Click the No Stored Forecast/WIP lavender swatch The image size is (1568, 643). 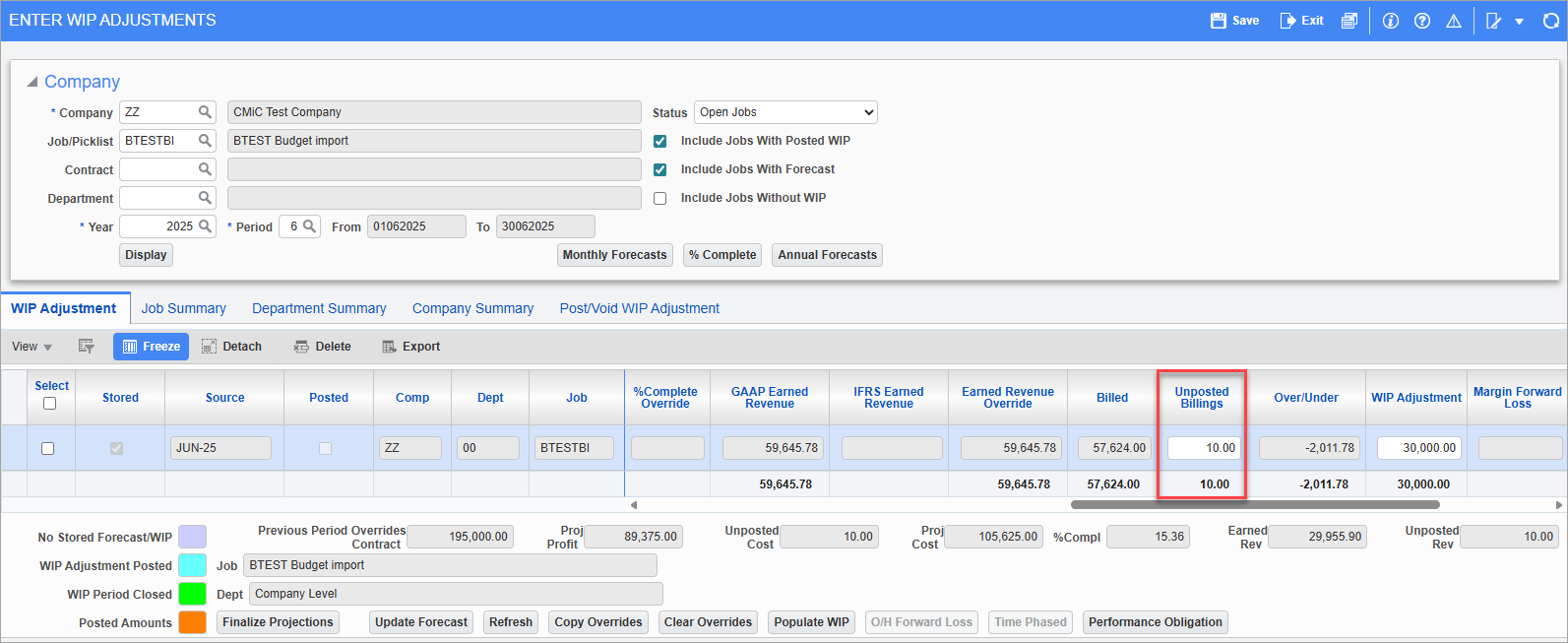coord(192,537)
